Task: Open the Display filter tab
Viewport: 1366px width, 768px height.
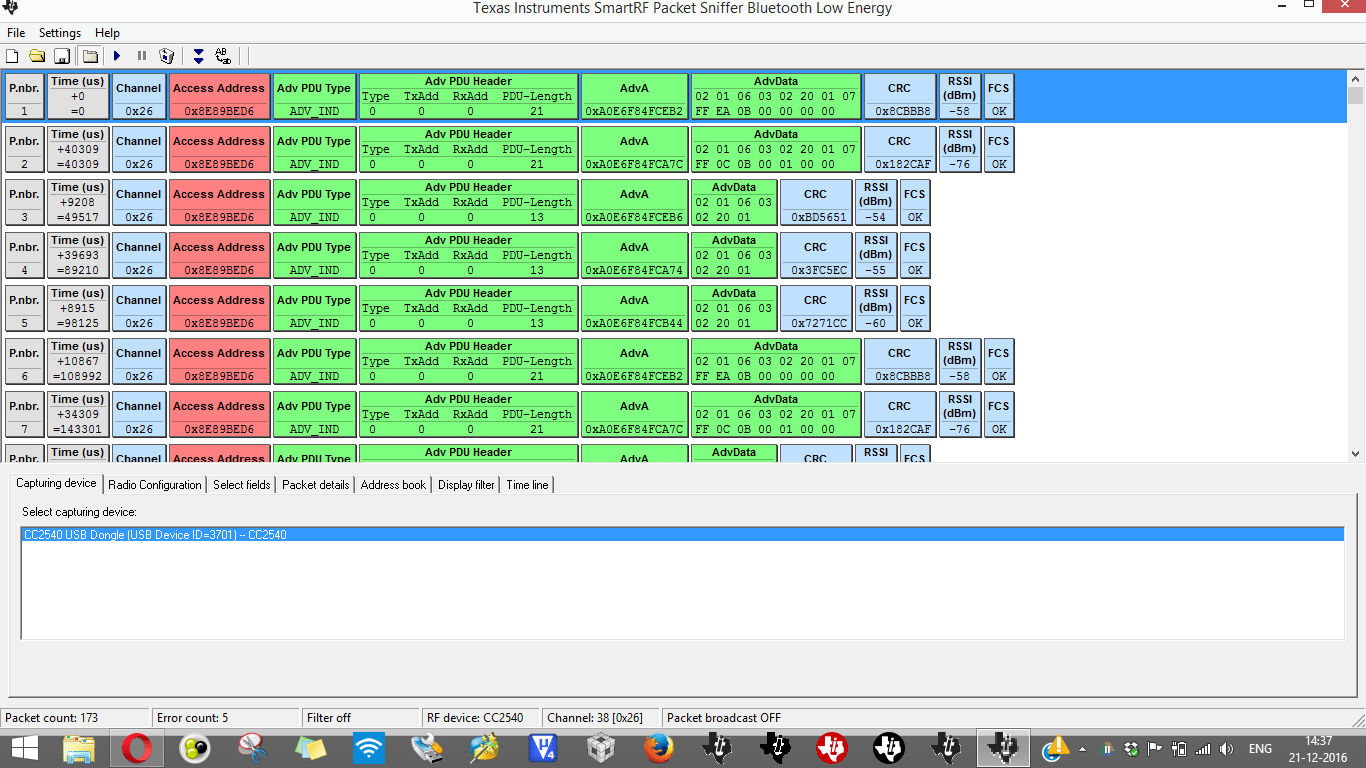Action: click(466, 485)
